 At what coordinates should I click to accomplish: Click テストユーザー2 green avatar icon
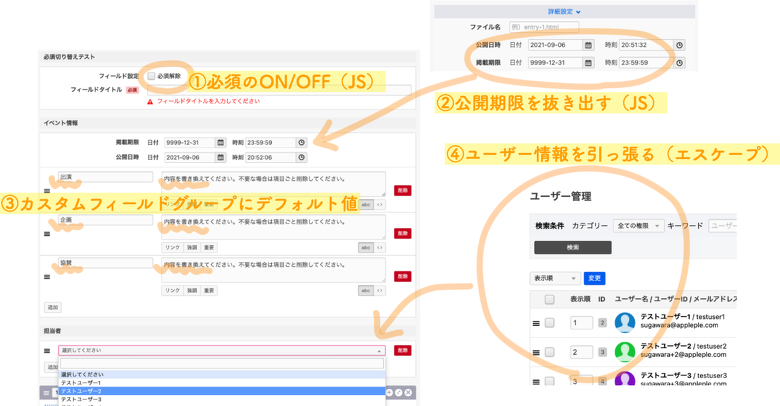point(625,352)
